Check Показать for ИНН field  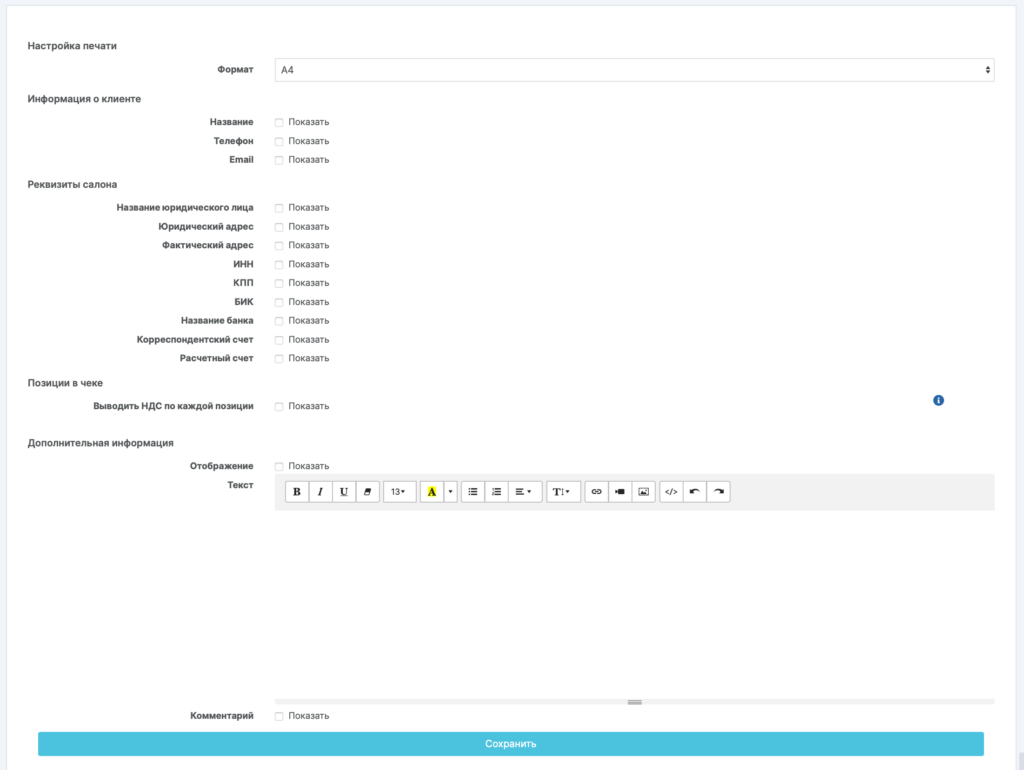pos(279,265)
